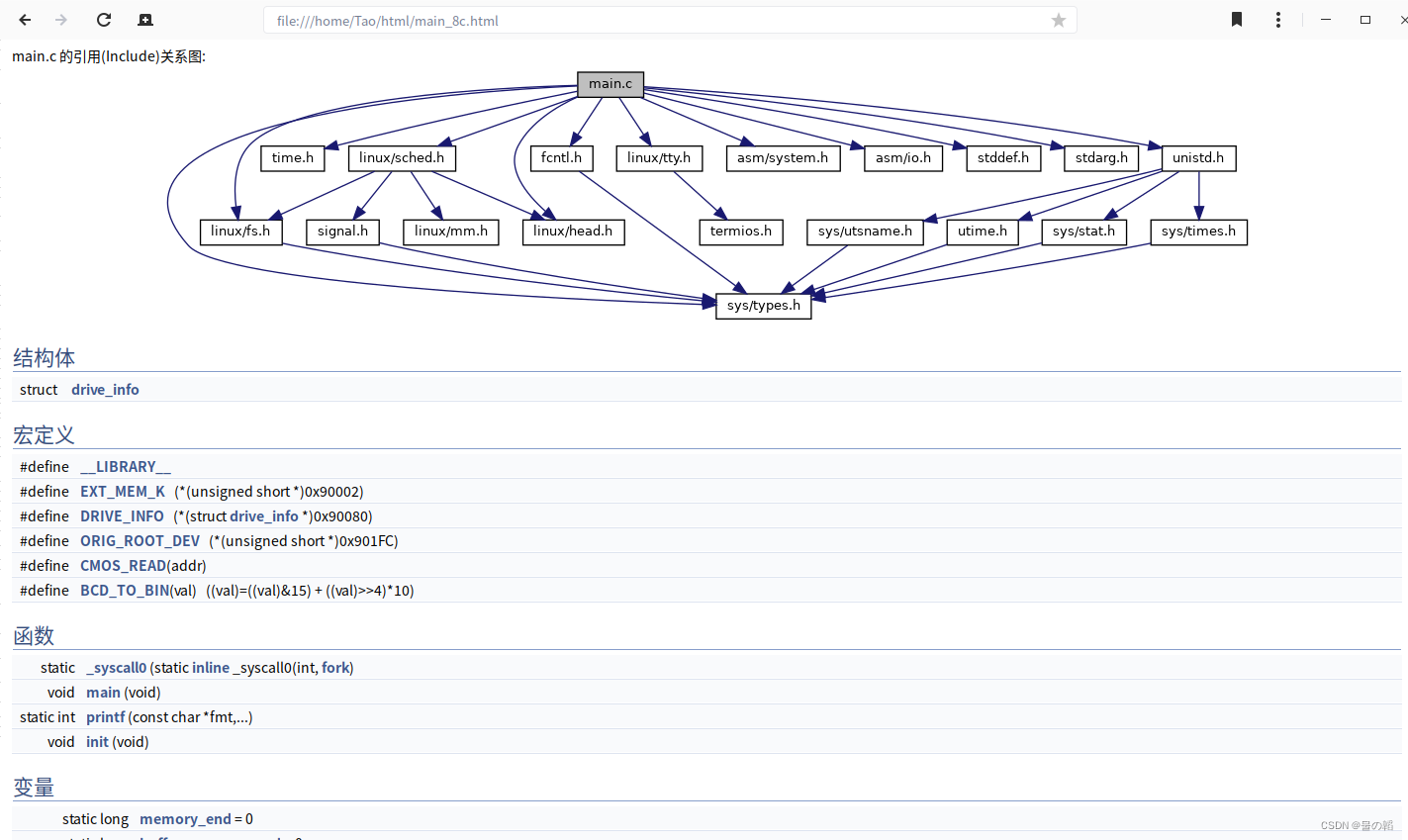This screenshot has height=840, width=1408.
Task: Open the asm/io.h graph node
Action: tap(903, 158)
